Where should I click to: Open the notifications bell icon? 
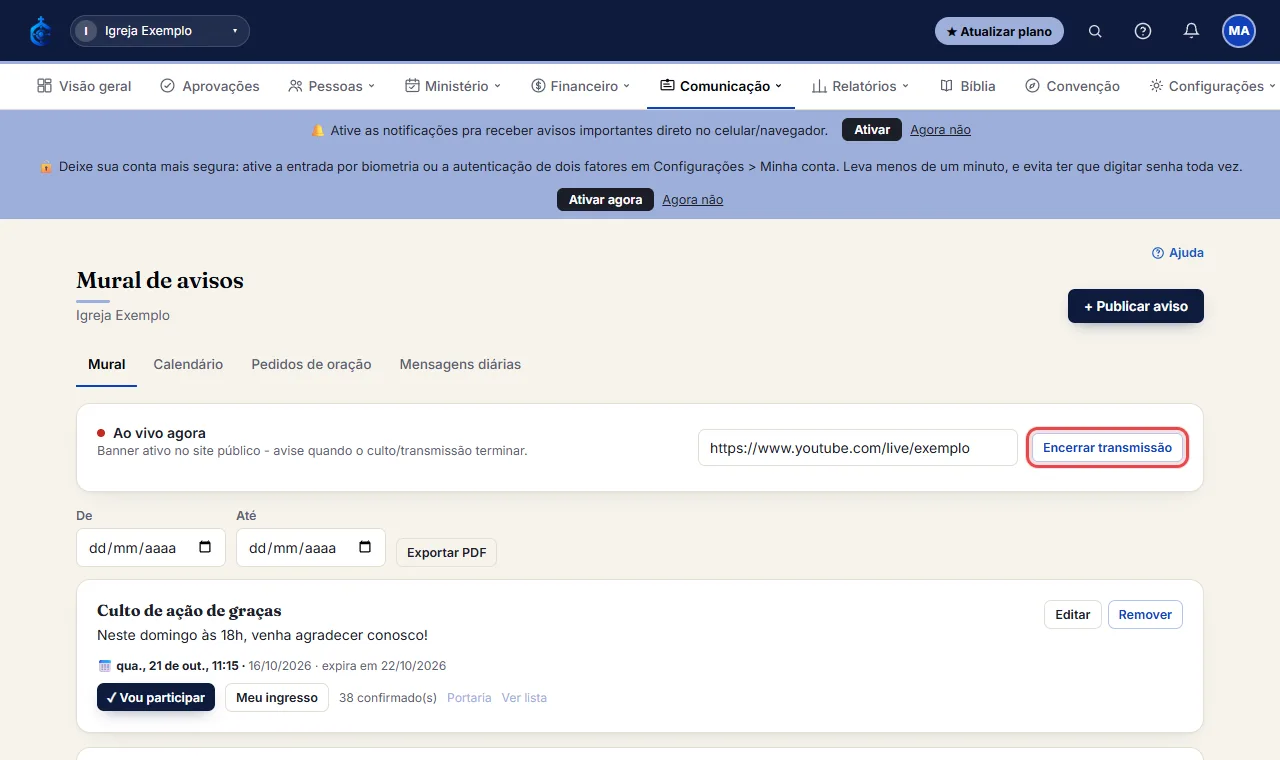pyautogui.click(x=1191, y=31)
